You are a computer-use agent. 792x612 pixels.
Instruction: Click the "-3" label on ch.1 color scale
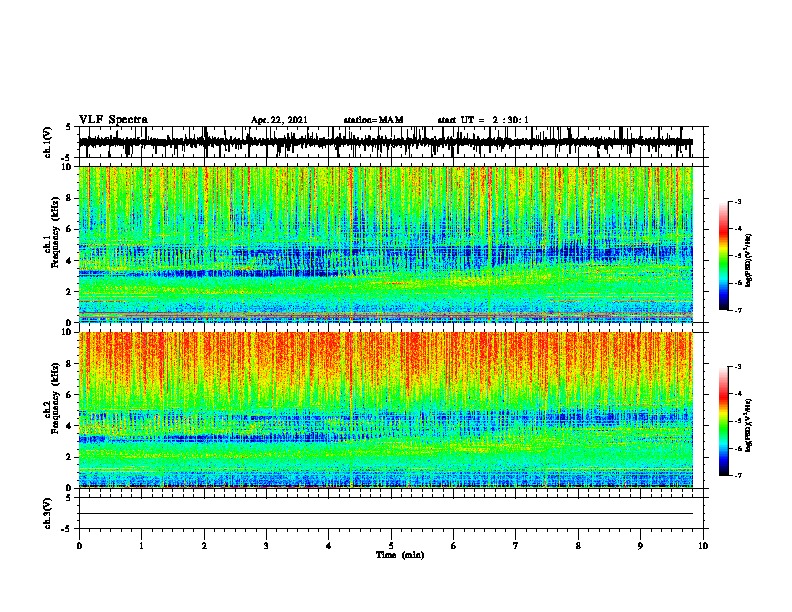[738, 201]
